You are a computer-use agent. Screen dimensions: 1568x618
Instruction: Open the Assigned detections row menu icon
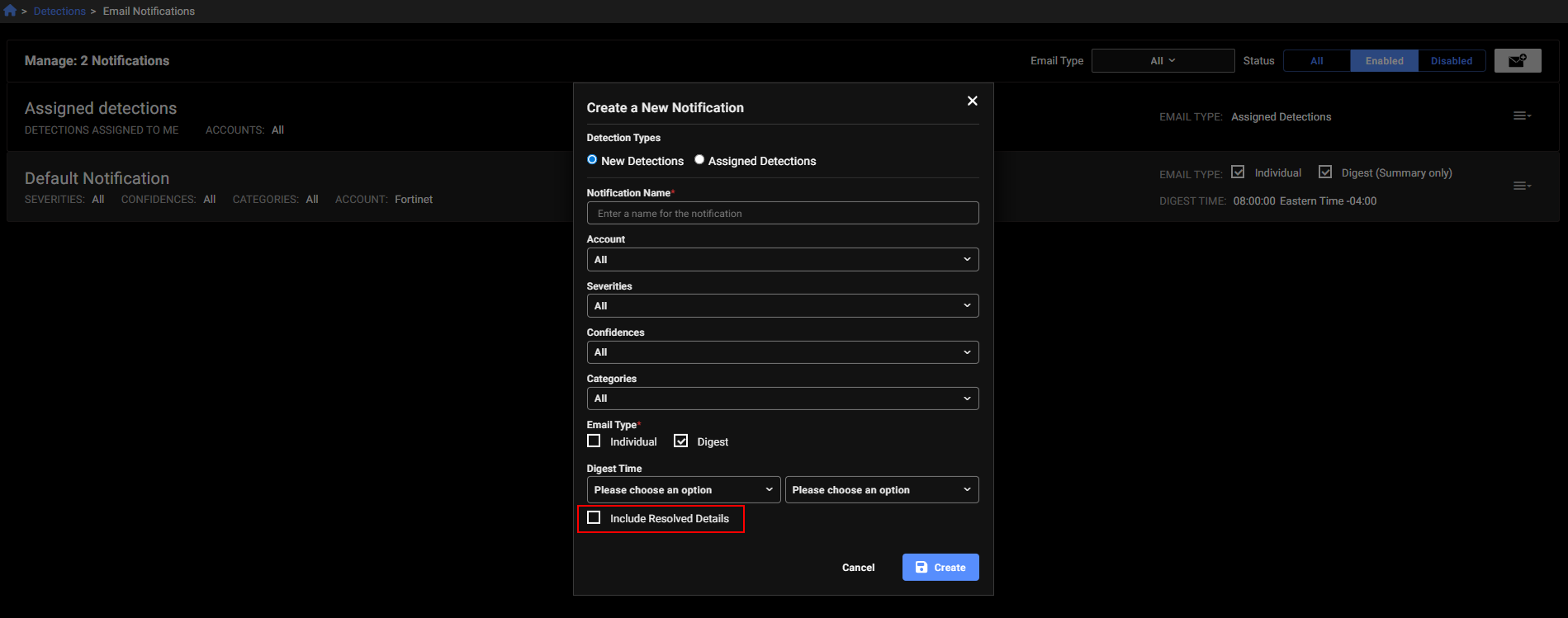[1522, 116]
